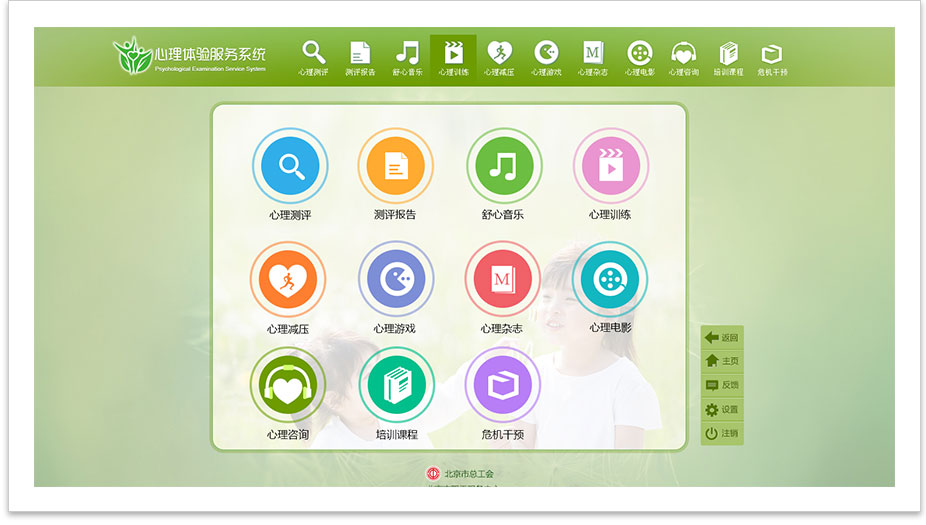Open 设置 settings gear button

[721, 409]
